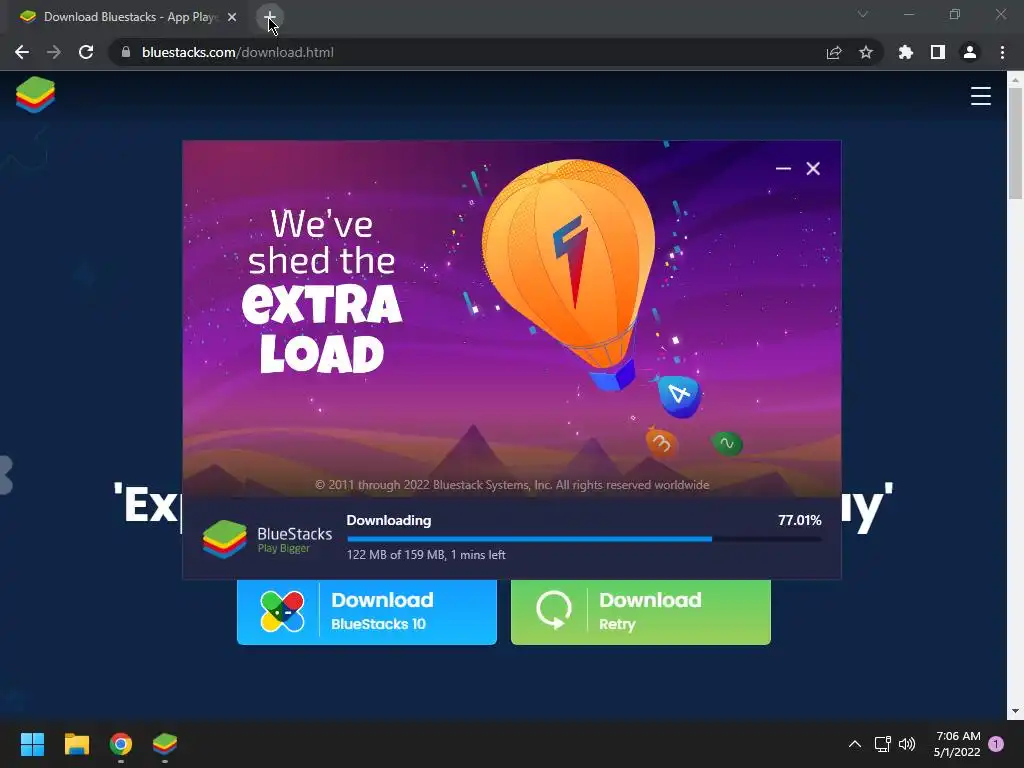Click the Downloading label
Viewport: 1024px width, 768px height.
point(389,520)
